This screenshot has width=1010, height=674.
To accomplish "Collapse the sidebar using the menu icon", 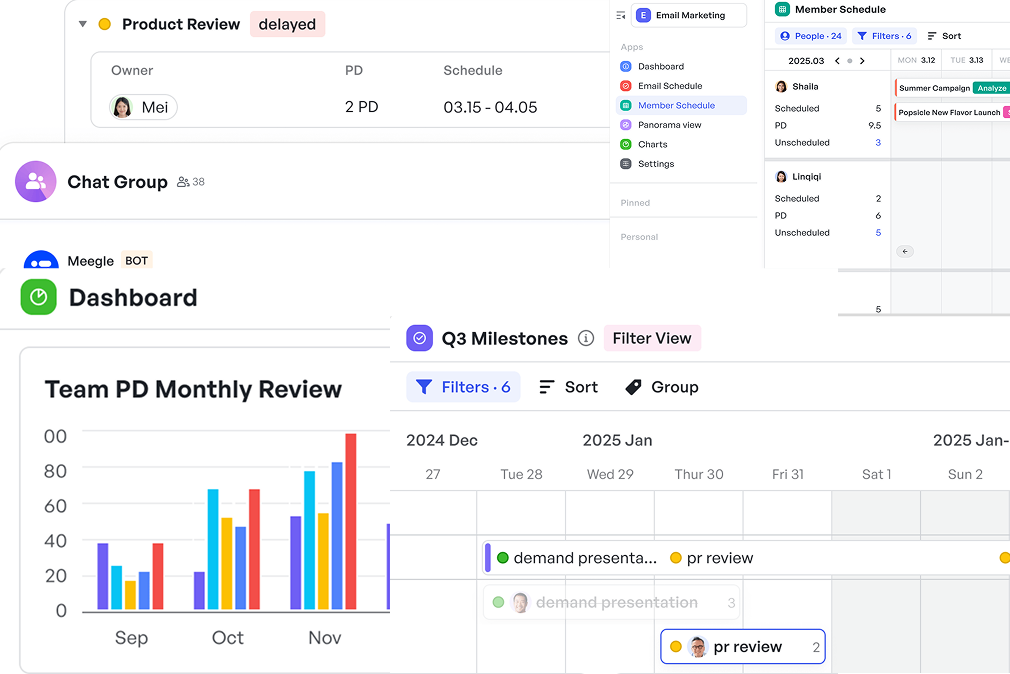I will point(621,15).
